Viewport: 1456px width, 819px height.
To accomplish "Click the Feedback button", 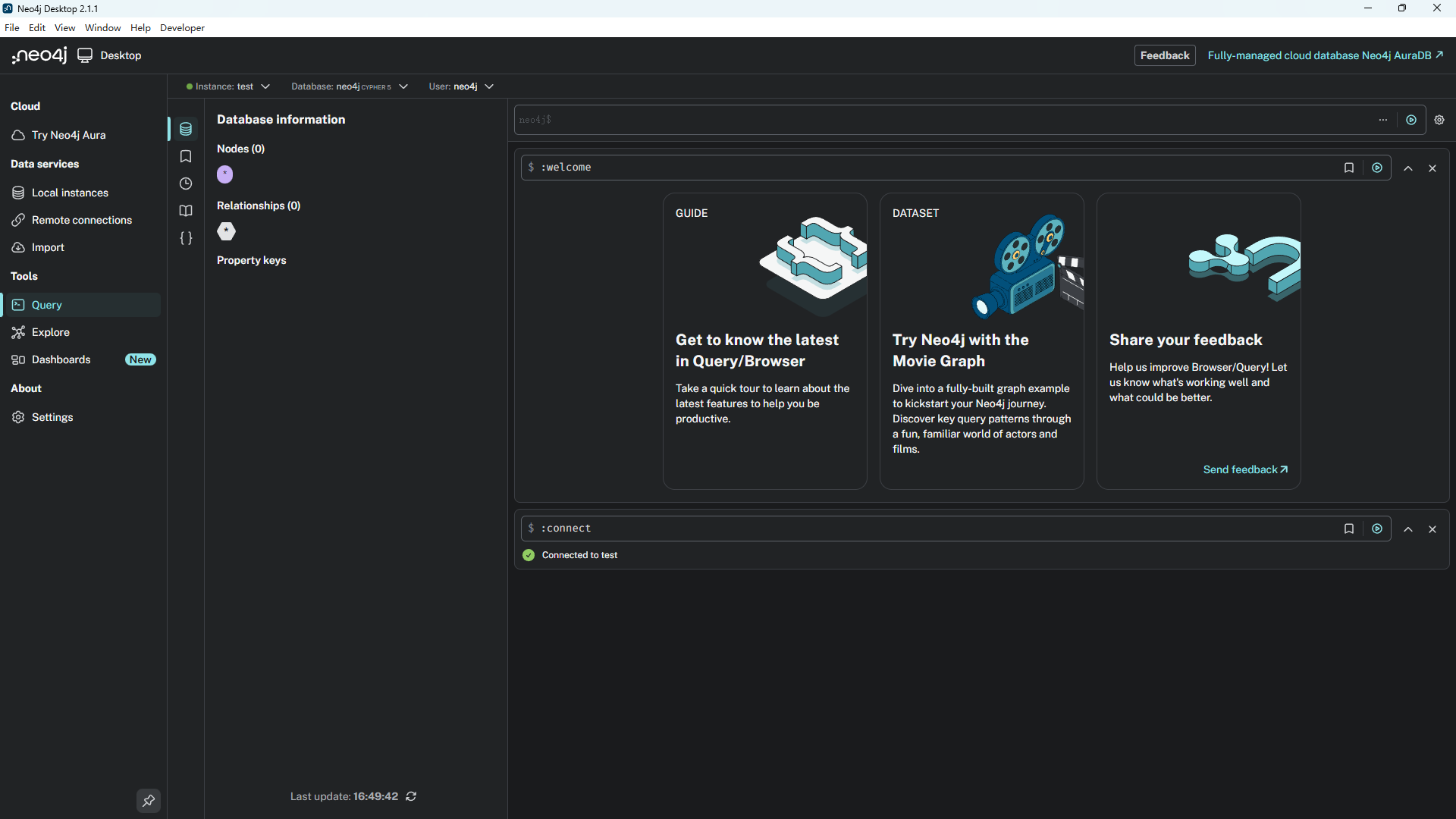I will coord(1164,55).
